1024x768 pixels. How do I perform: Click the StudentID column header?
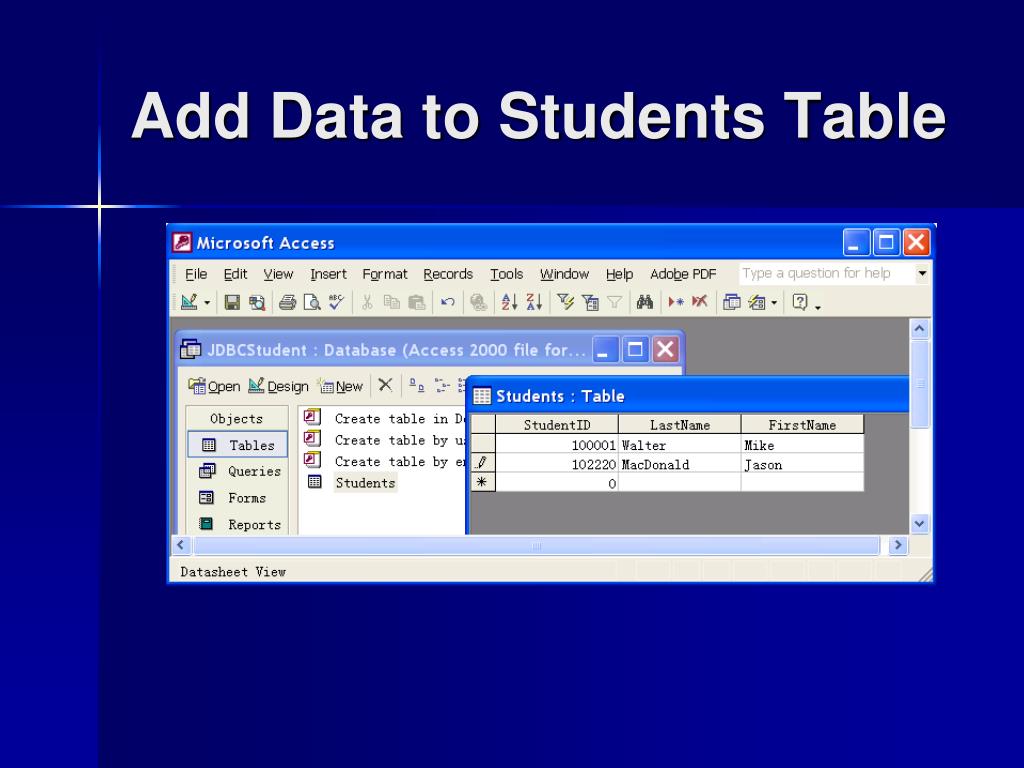[557, 425]
